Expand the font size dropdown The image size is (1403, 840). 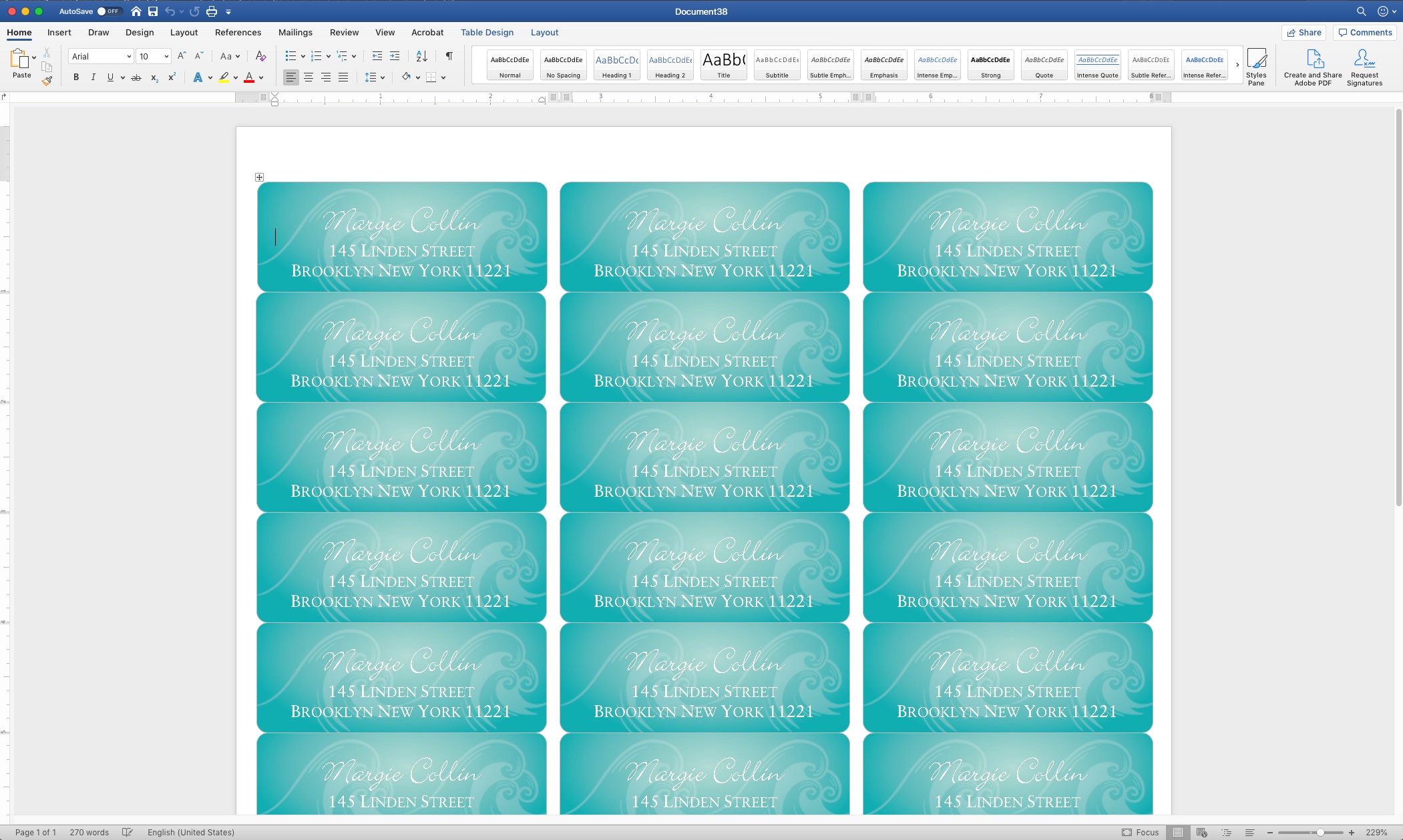click(166, 56)
